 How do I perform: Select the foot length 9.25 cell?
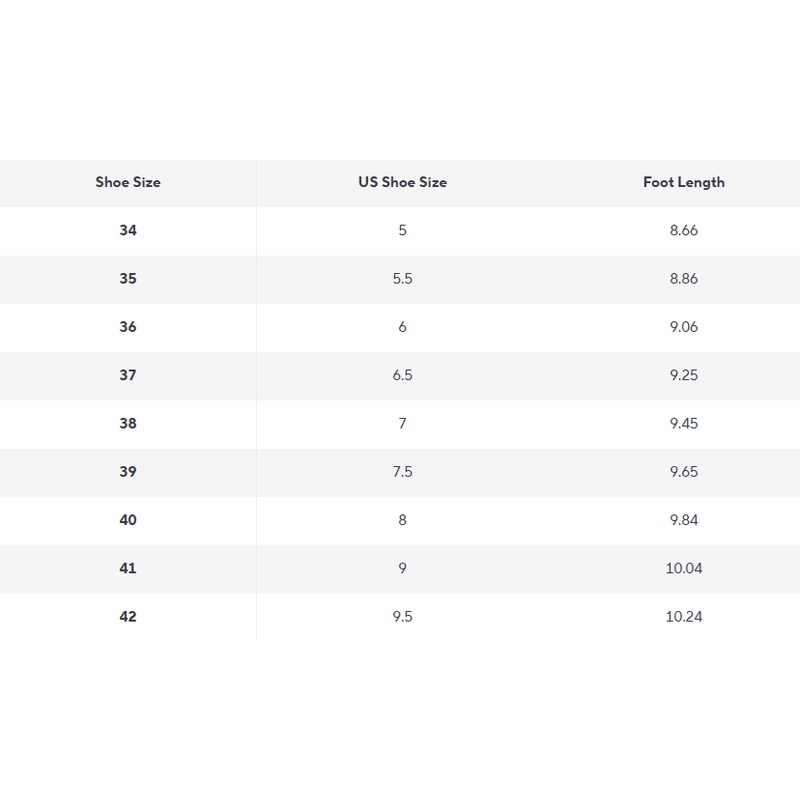coord(683,375)
